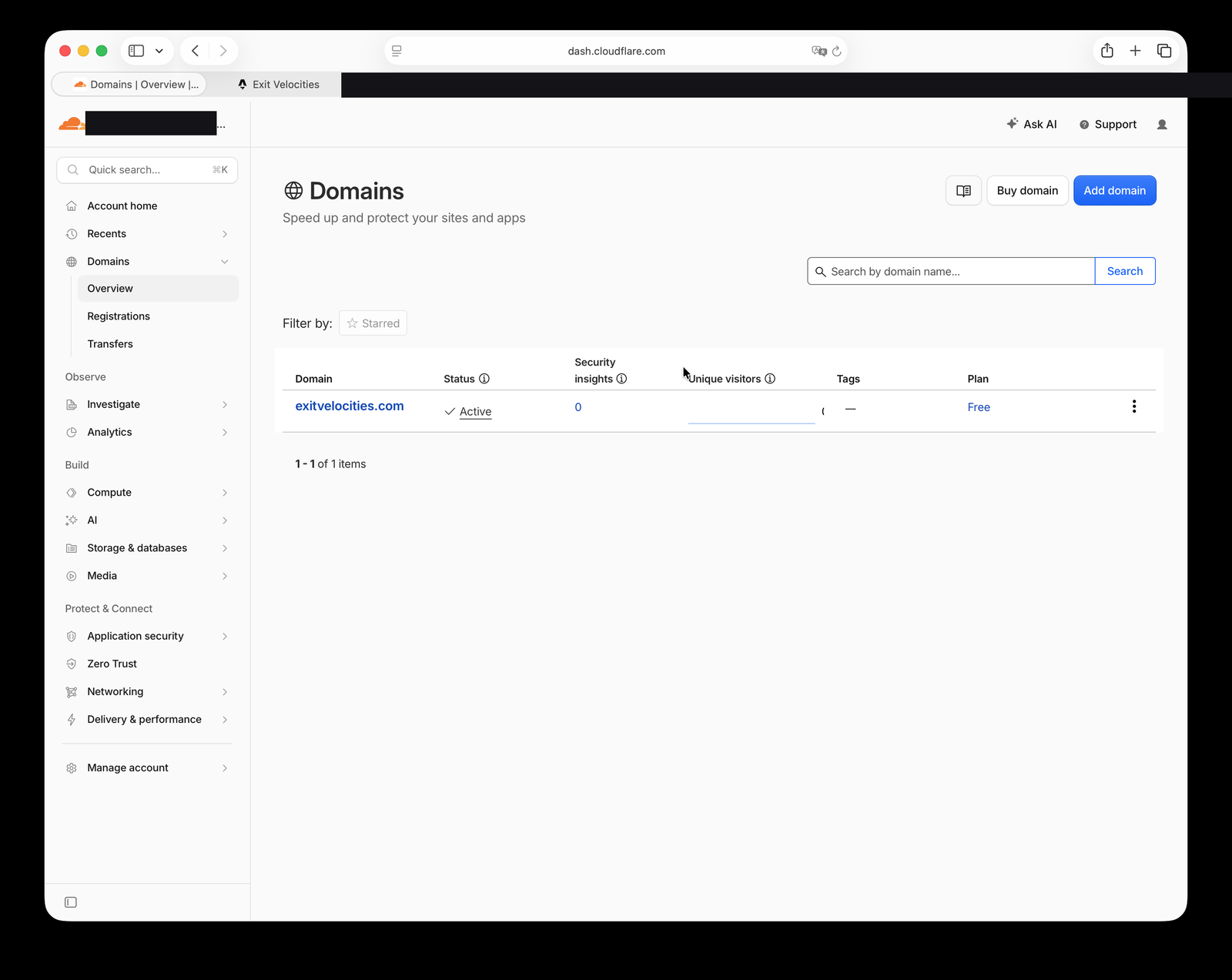Click the Buy domain button
The height and width of the screenshot is (980, 1232).
pyautogui.click(x=1027, y=191)
